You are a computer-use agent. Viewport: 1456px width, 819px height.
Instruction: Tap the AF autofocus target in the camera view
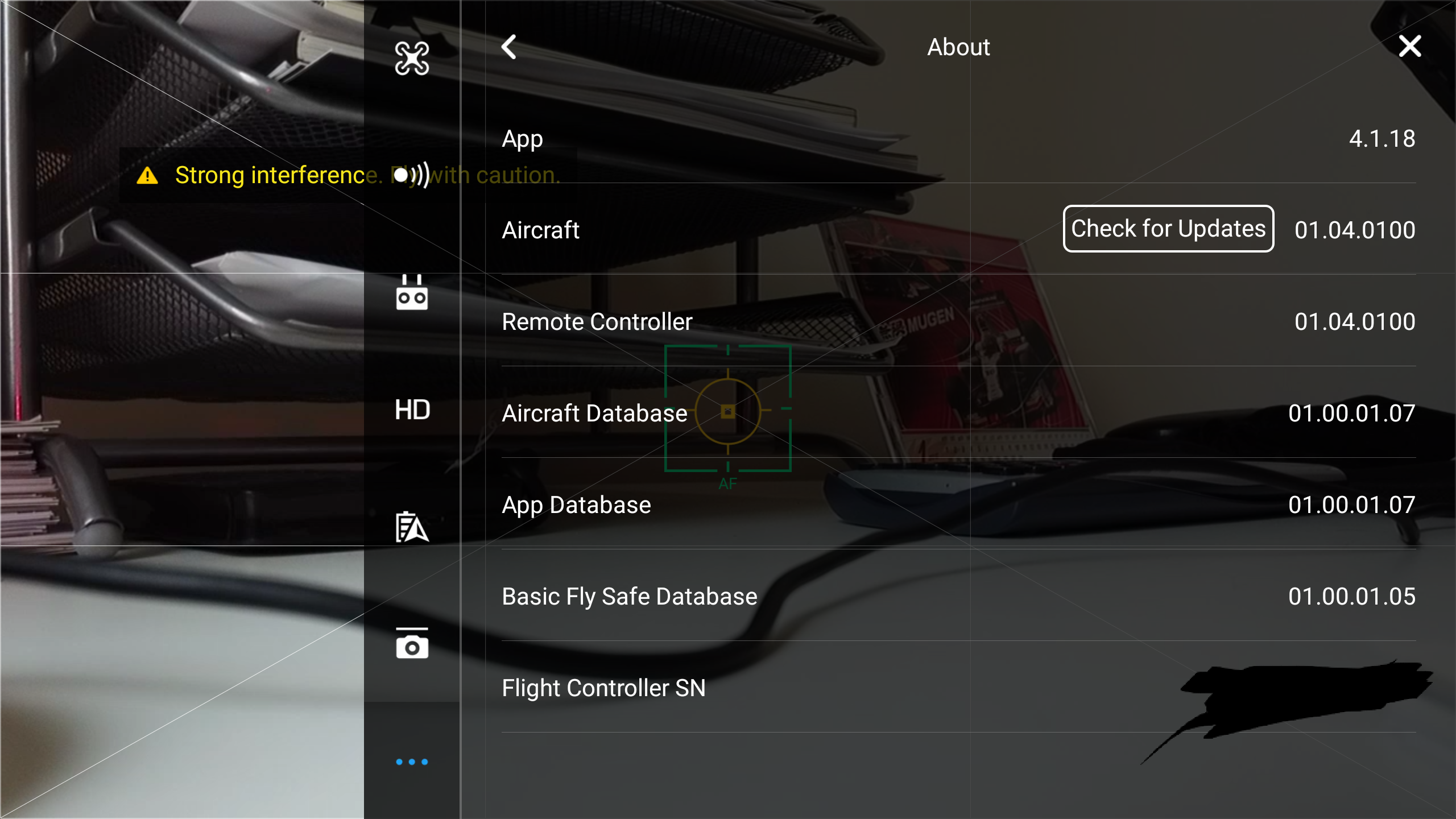tap(727, 409)
